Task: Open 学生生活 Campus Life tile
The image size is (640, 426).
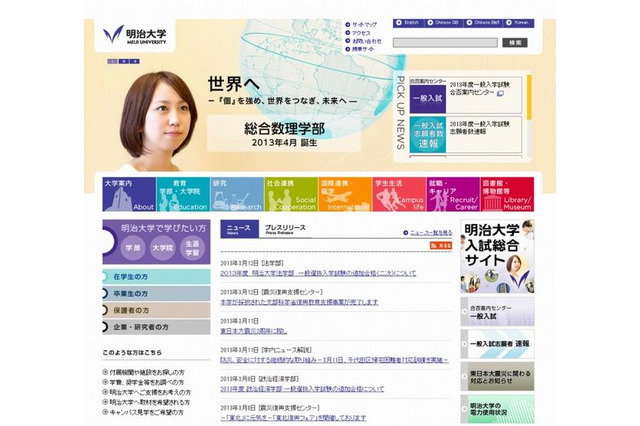Action: 399,194
